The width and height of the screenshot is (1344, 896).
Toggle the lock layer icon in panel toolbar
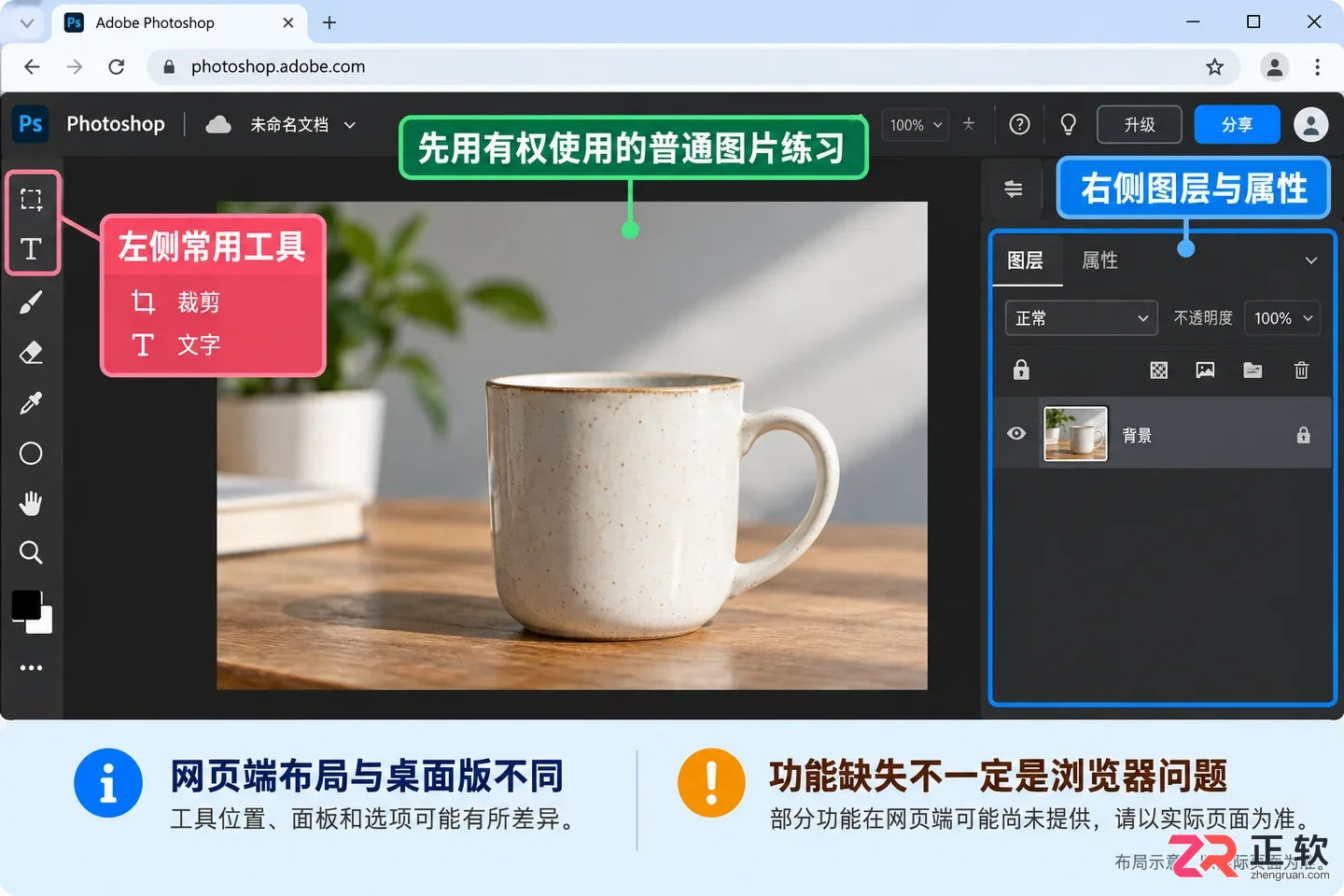point(1021,370)
